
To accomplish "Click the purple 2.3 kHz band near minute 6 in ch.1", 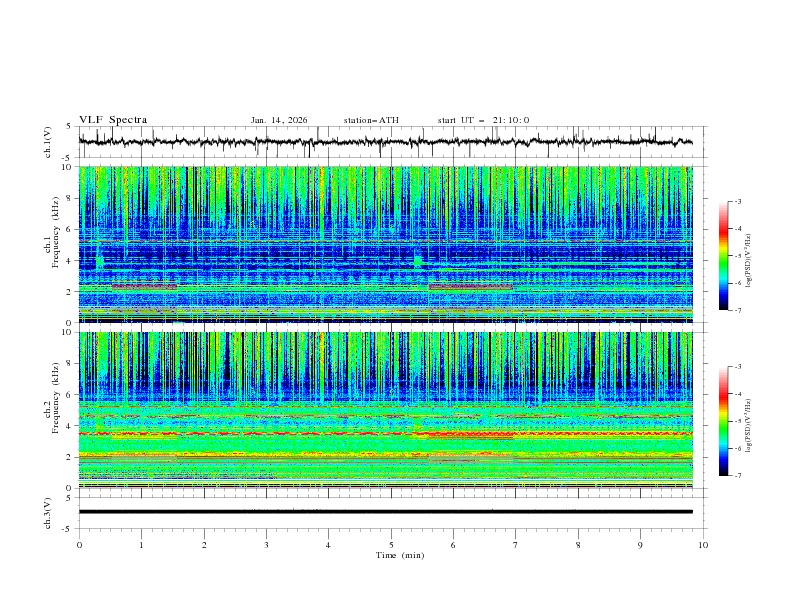I will pos(470,287).
